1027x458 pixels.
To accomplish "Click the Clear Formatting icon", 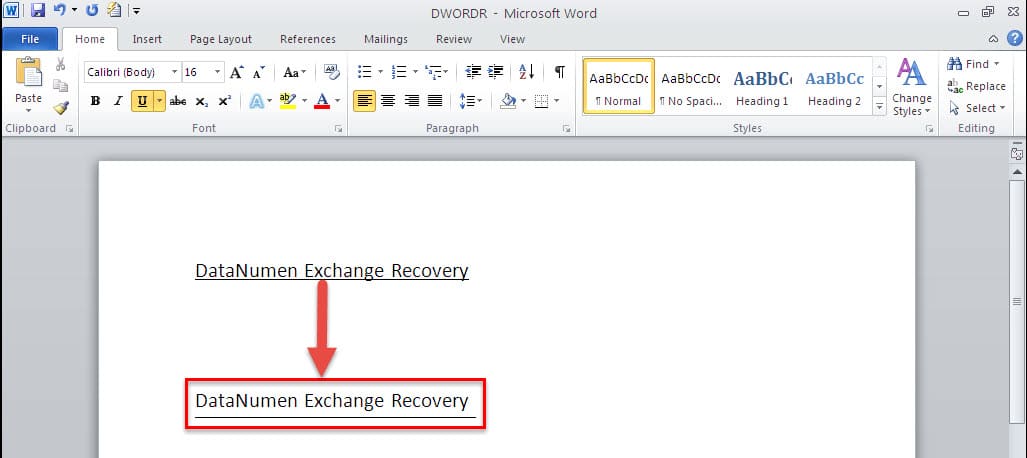I will point(332,72).
